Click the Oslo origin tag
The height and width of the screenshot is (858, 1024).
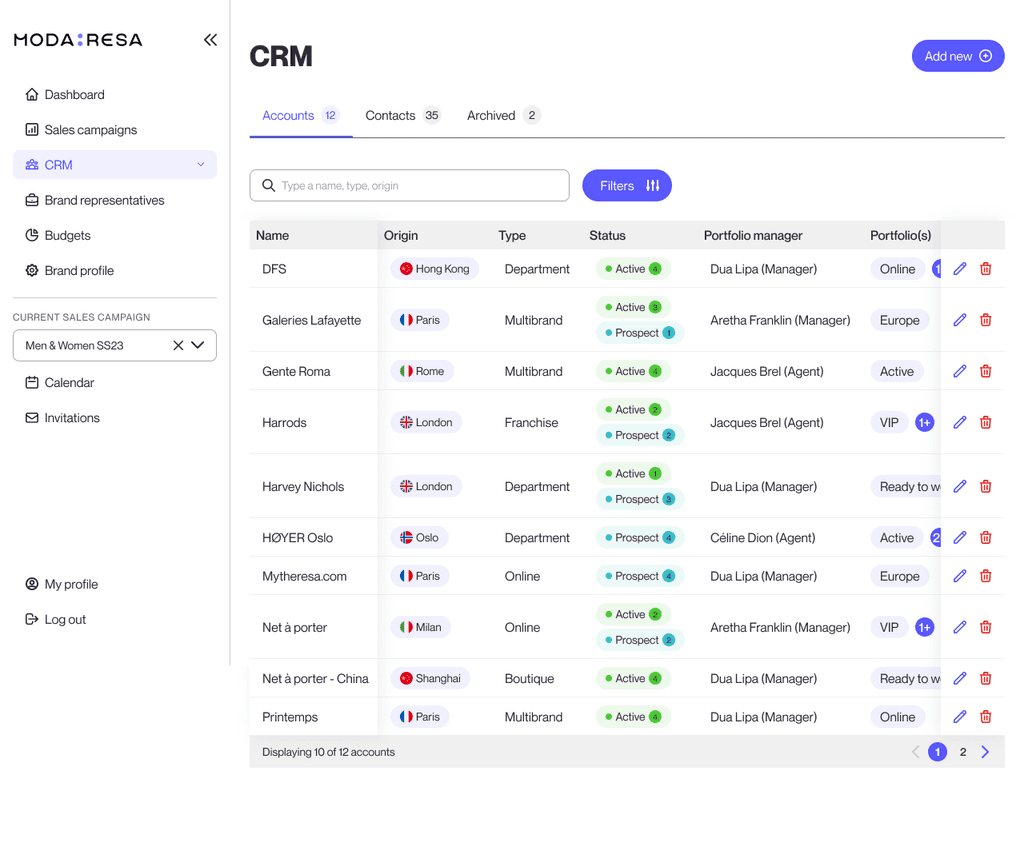419,538
